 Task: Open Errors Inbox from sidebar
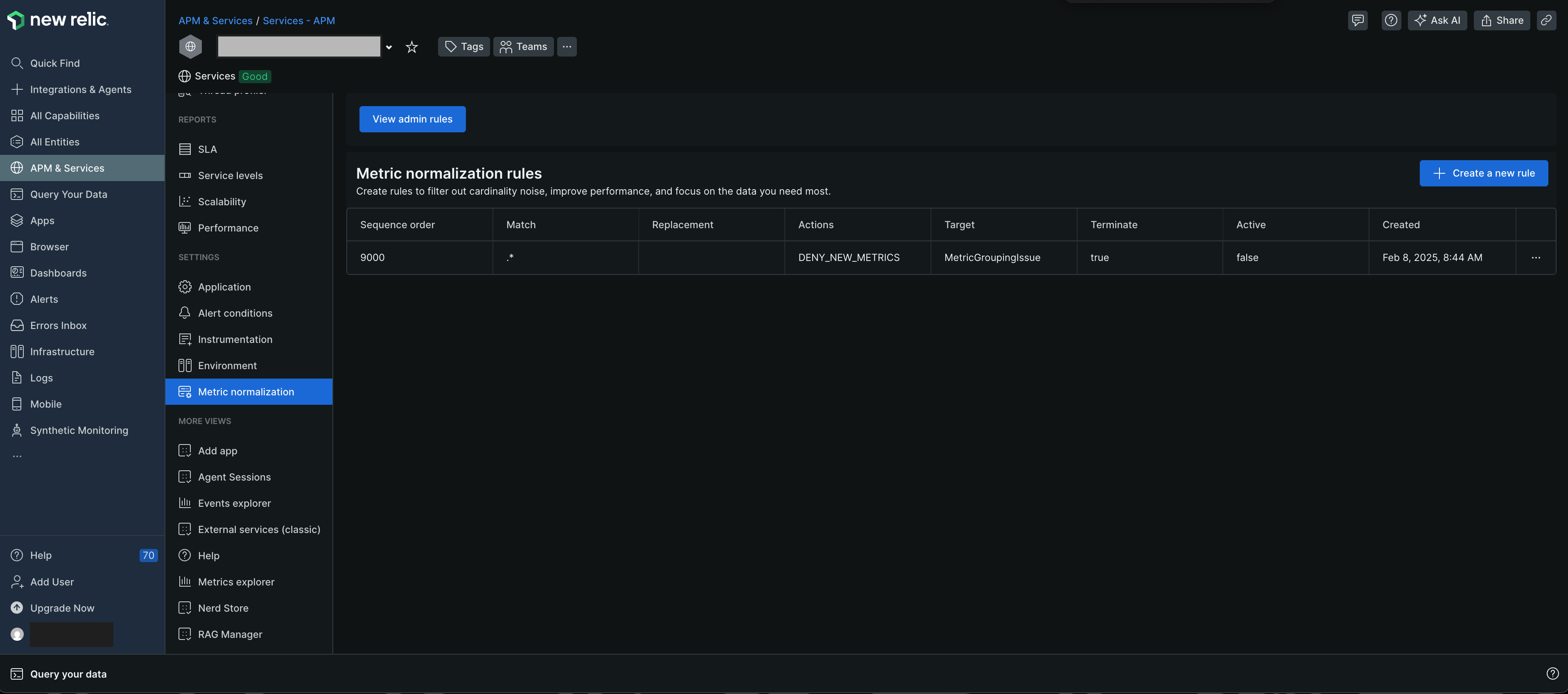pyautogui.click(x=58, y=325)
